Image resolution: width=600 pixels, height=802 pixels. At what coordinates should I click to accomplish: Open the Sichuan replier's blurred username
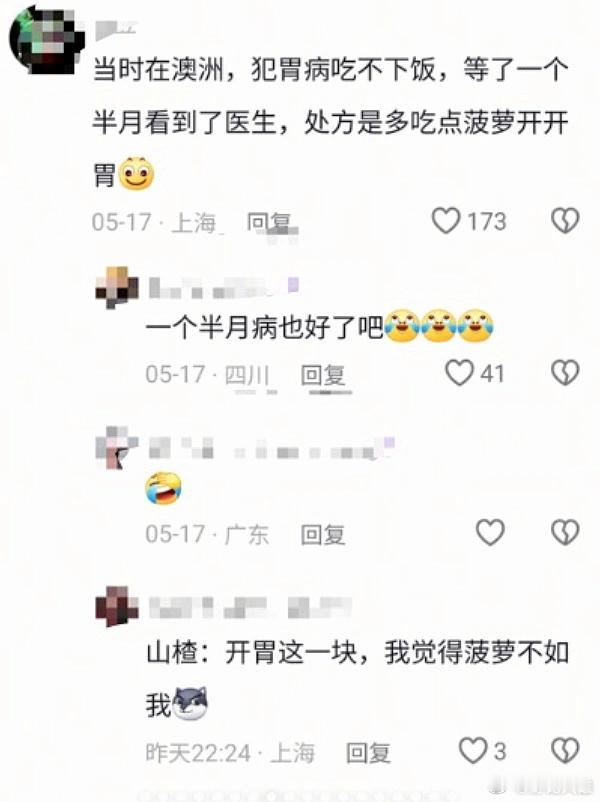tap(224, 287)
